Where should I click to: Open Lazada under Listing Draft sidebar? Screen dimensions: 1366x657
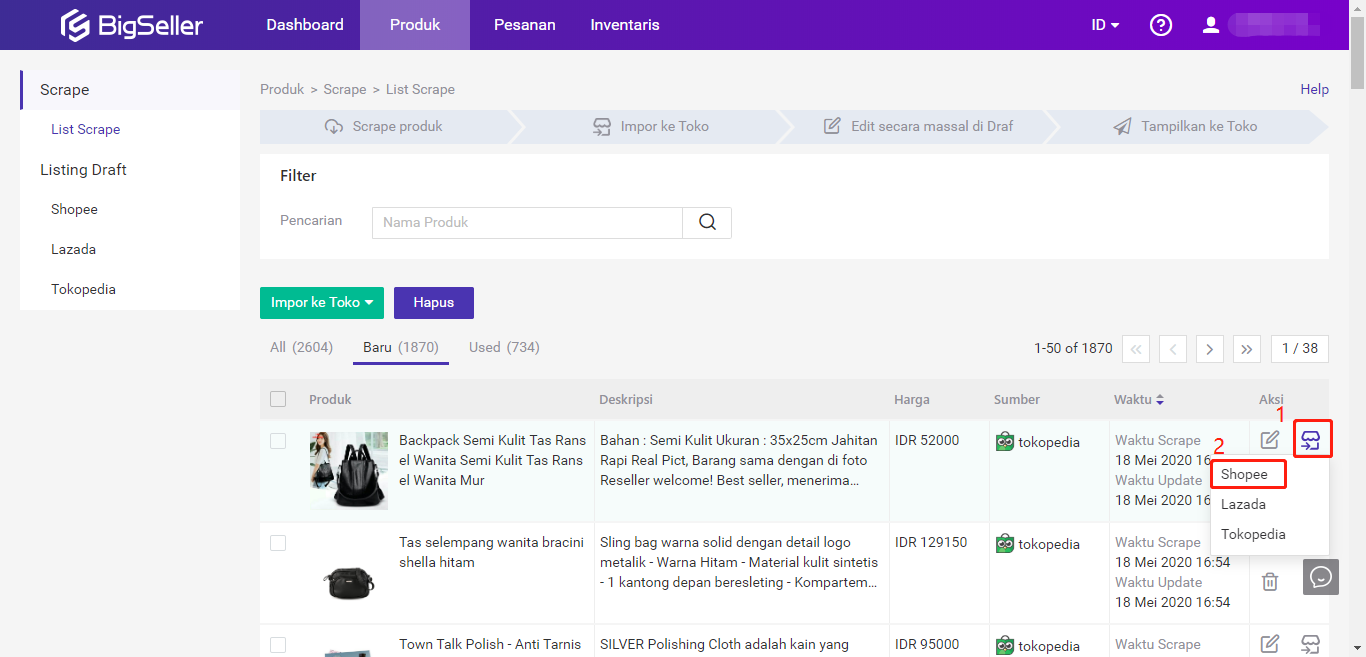click(73, 249)
